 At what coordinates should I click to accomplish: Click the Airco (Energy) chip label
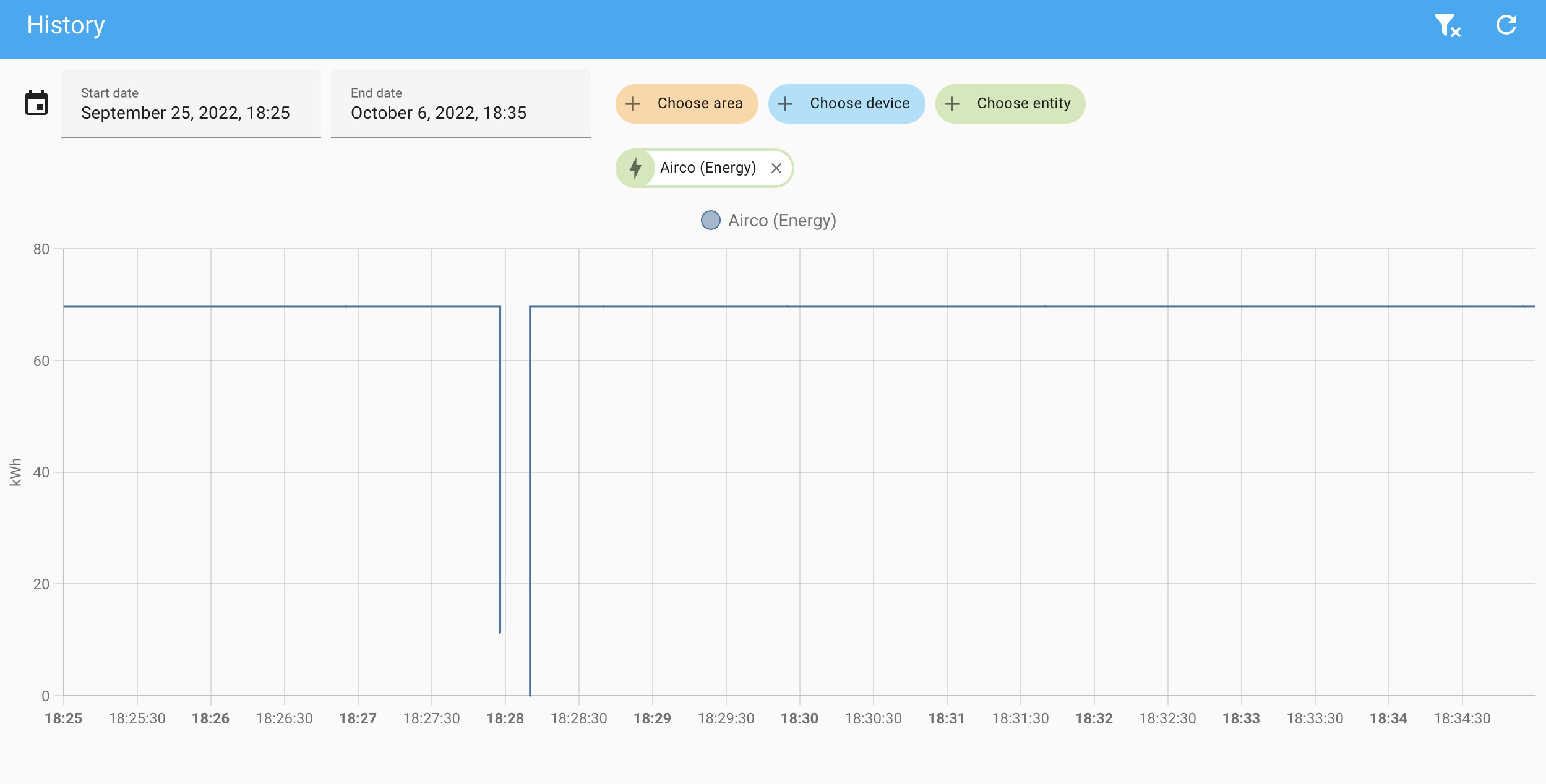coord(708,168)
